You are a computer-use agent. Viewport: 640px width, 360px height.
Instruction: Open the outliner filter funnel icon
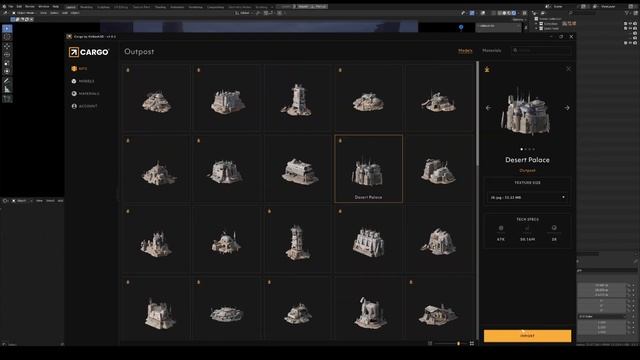[x=627, y=13]
